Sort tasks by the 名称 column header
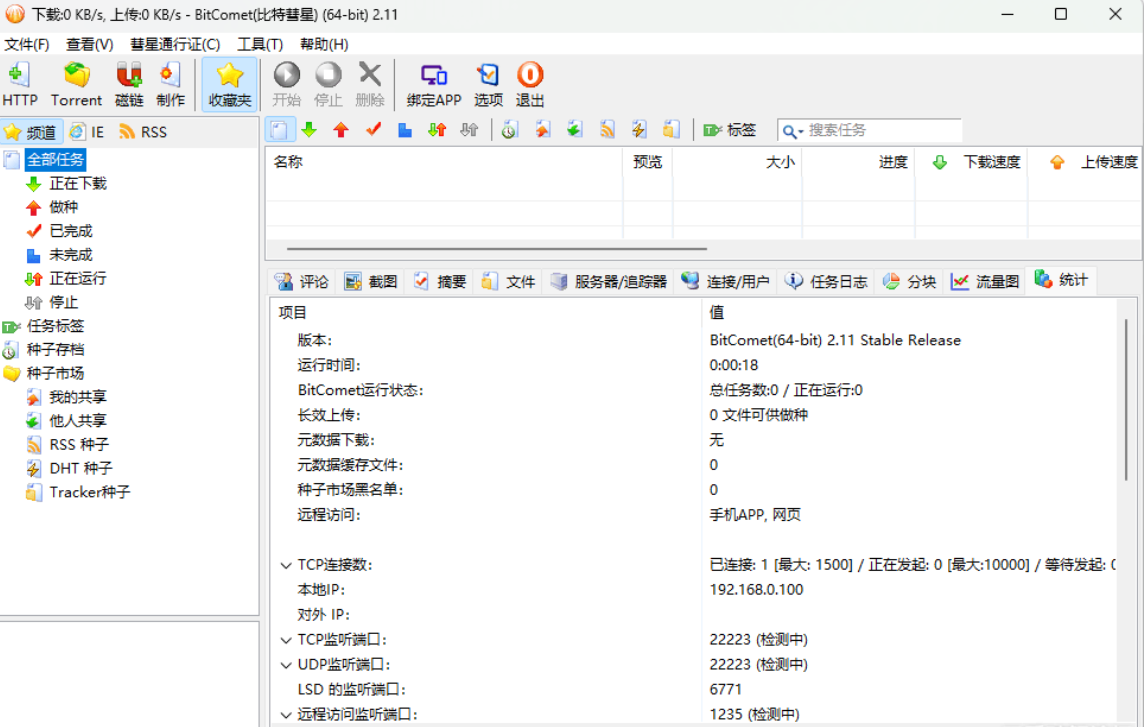This screenshot has width=1144, height=727. pyautogui.click(x=444, y=162)
